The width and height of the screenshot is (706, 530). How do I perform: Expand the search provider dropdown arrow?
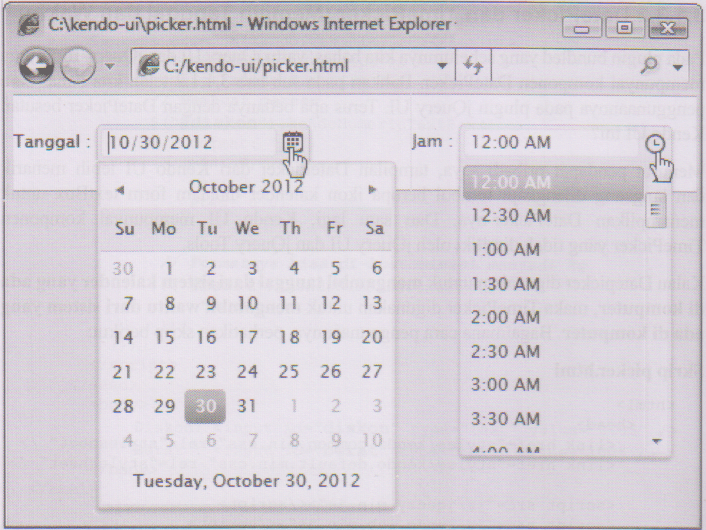pos(678,68)
